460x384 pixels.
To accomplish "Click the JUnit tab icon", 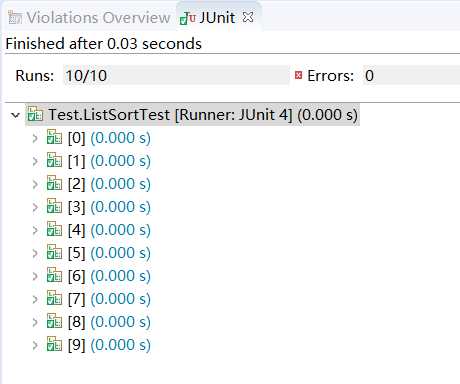I will pyautogui.click(x=188, y=18).
